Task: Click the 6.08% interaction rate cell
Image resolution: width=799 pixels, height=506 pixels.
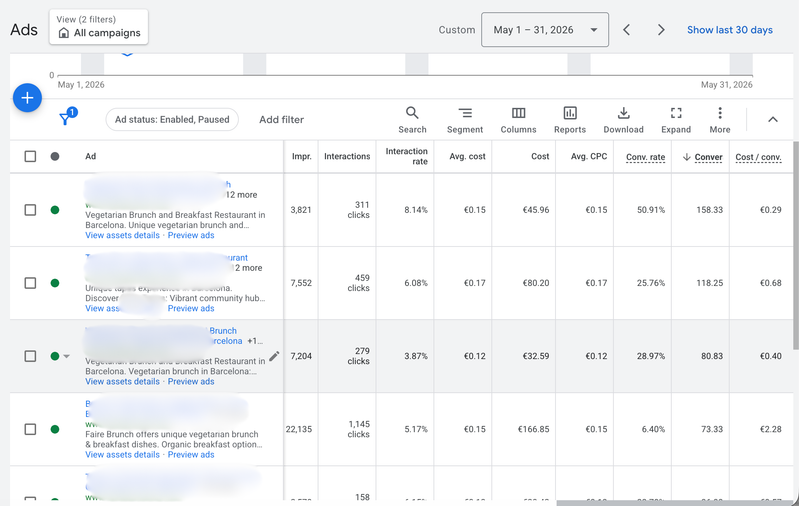Action: click(416, 283)
